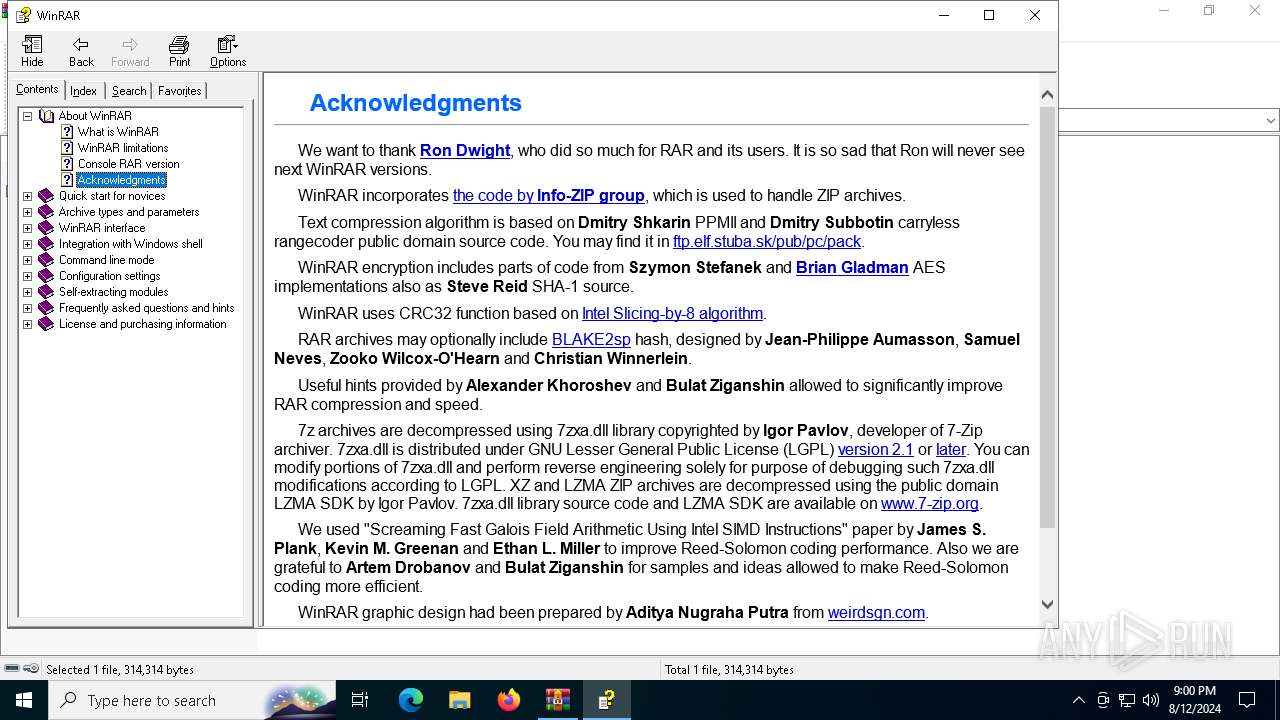Click the Self-extracting modules book icon
This screenshot has height=720, width=1280.
click(x=46, y=292)
